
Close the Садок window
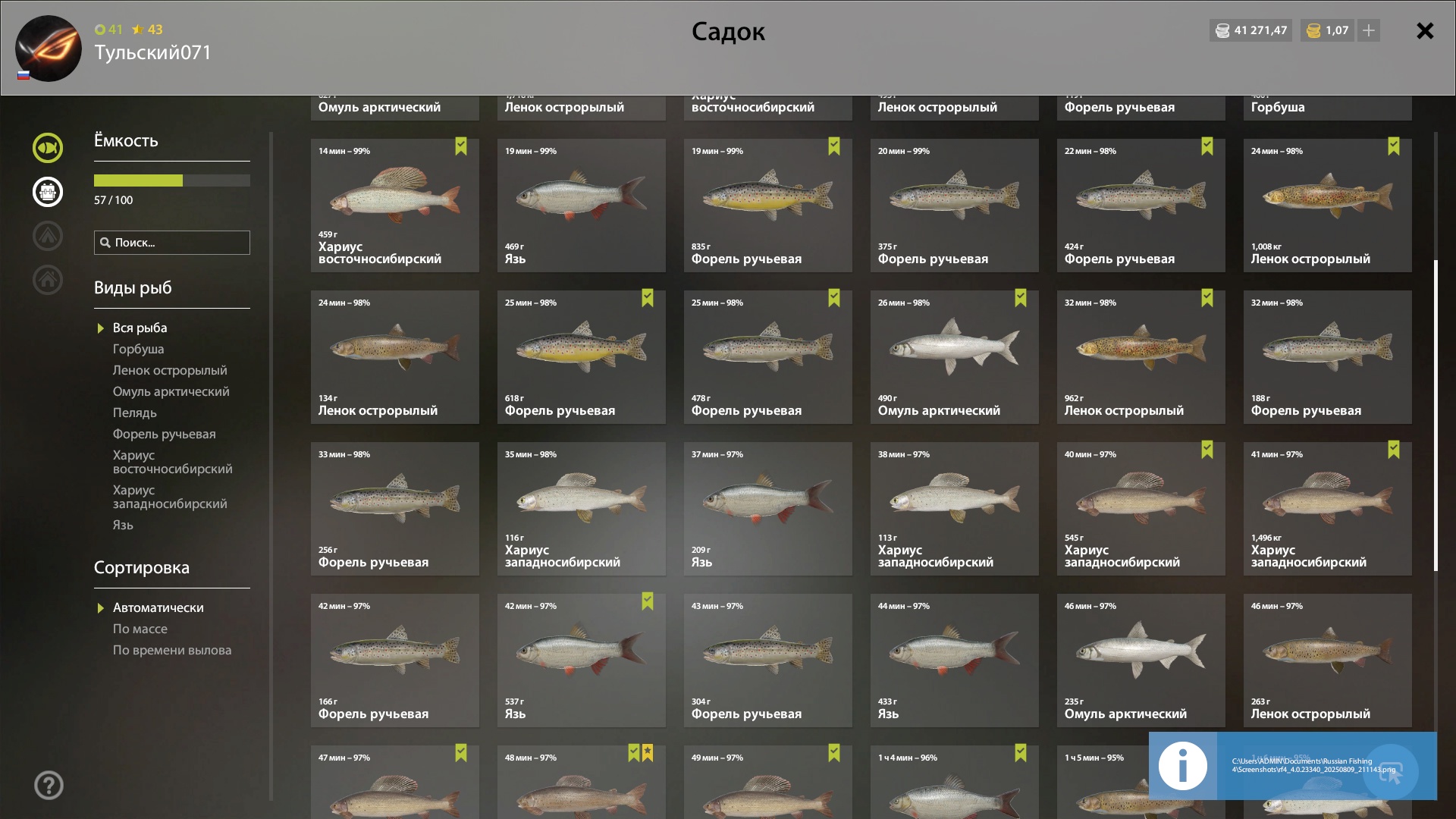[x=1425, y=30]
